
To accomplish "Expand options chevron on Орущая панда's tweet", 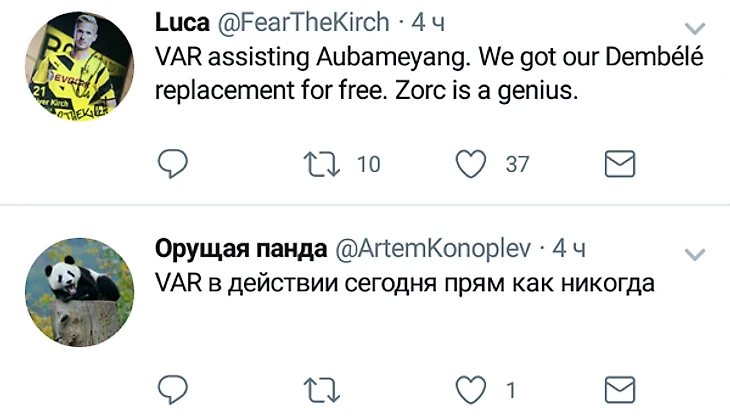I will [x=693, y=252].
